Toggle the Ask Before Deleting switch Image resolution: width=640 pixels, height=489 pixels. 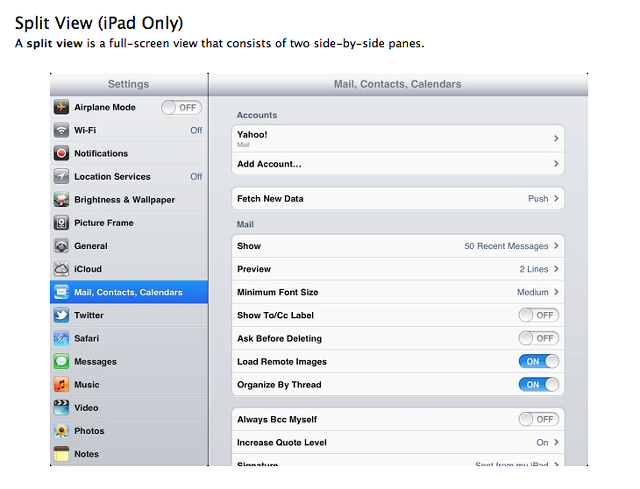tap(539, 338)
